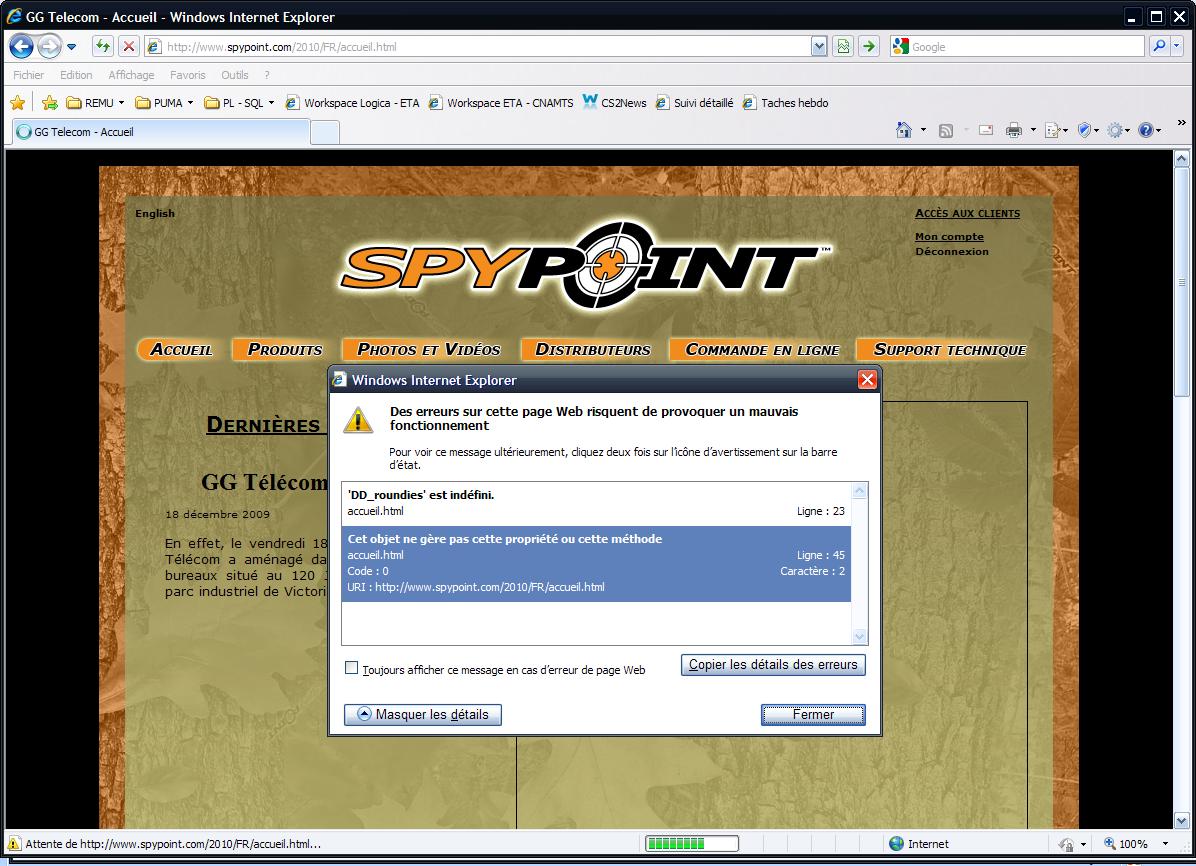Go back with the Back arrow button
The height and width of the screenshot is (866, 1196).
21,47
